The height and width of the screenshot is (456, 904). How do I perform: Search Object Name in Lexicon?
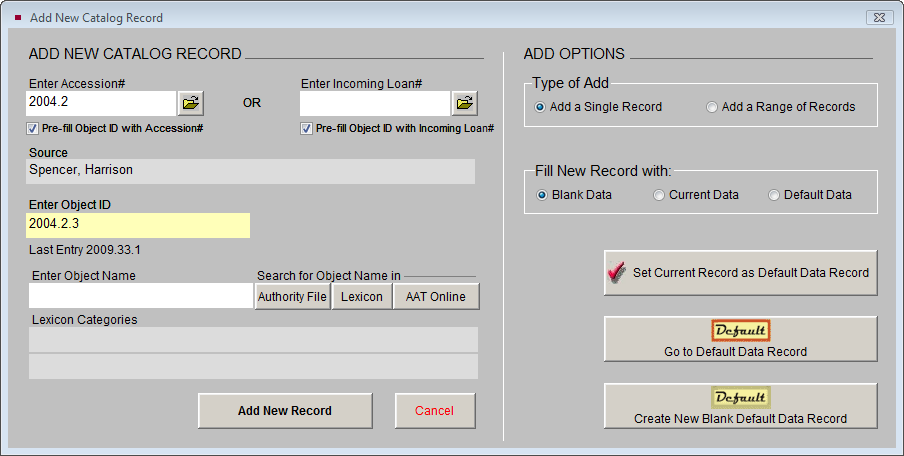point(361,297)
